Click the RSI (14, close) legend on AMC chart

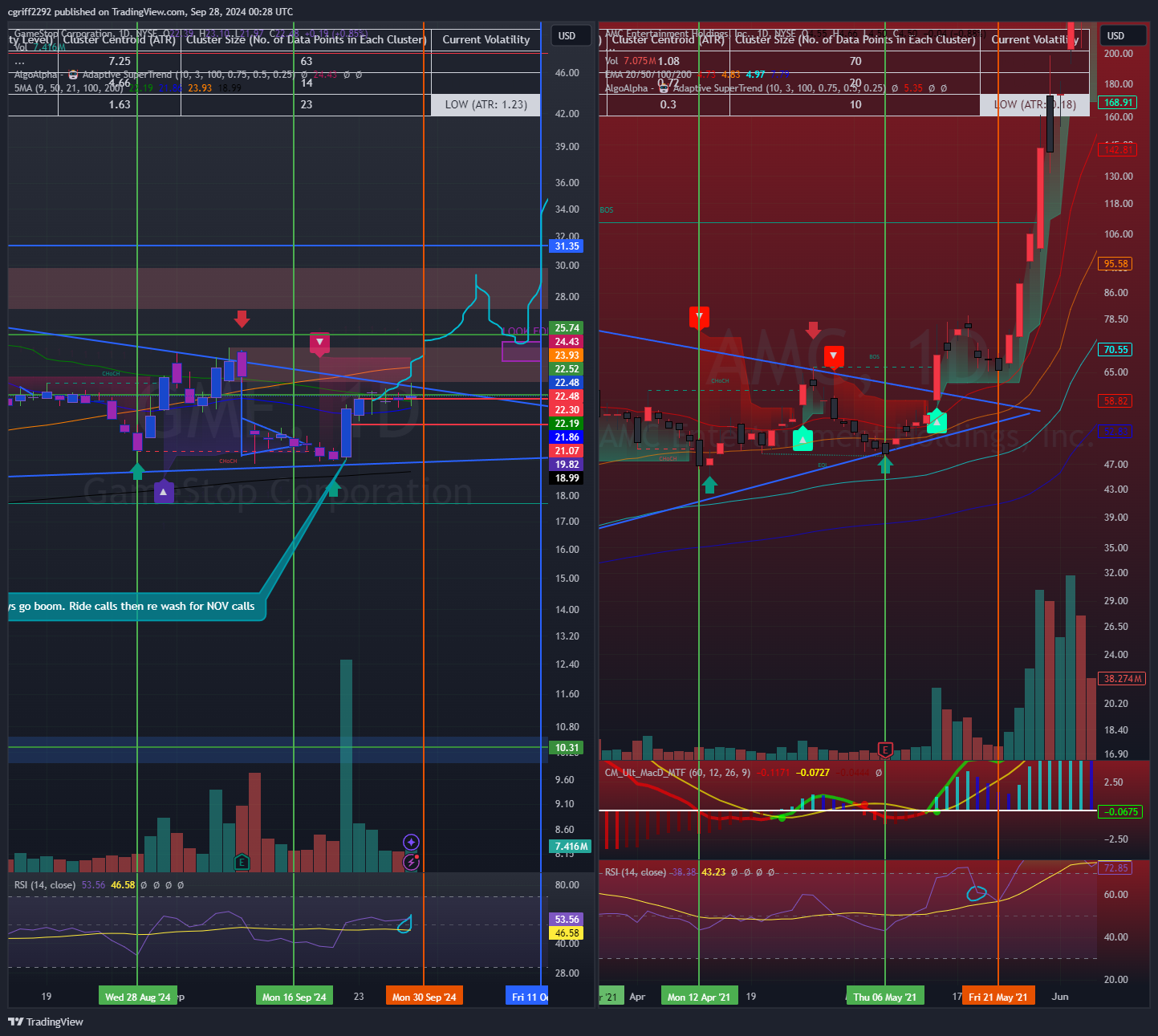click(635, 872)
